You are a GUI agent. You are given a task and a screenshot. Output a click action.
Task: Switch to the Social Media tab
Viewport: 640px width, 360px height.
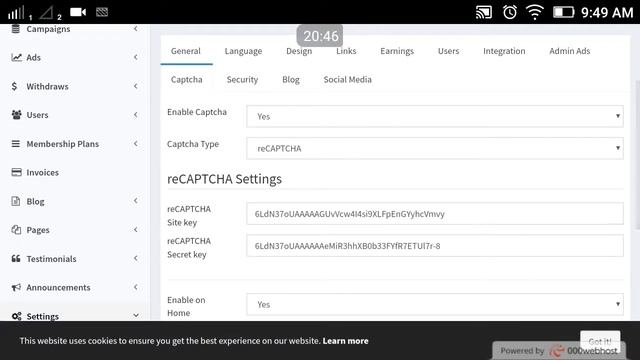(347, 80)
